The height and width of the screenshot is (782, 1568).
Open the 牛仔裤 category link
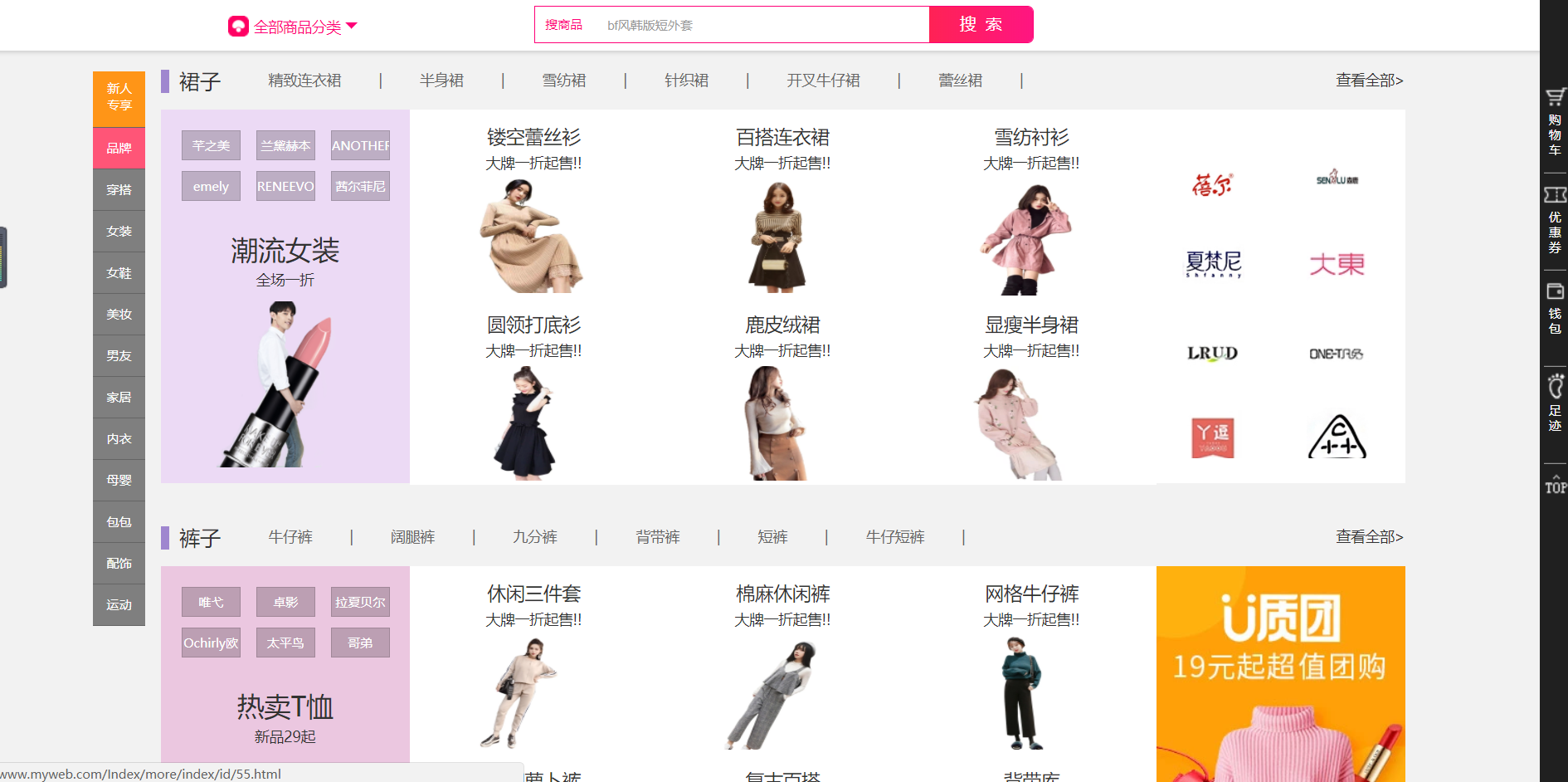pyautogui.click(x=290, y=537)
